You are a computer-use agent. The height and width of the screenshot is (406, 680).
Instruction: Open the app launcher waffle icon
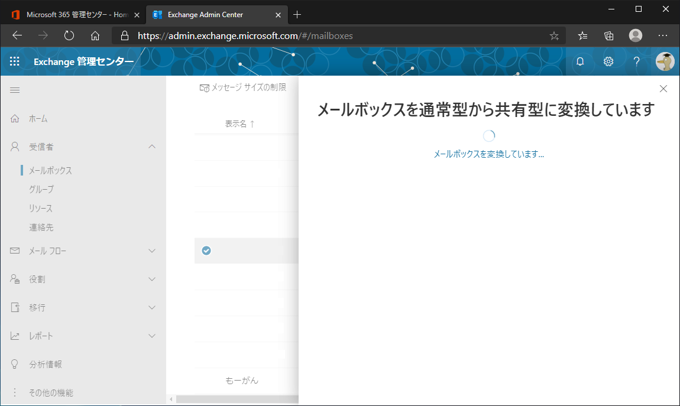(x=14, y=61)
